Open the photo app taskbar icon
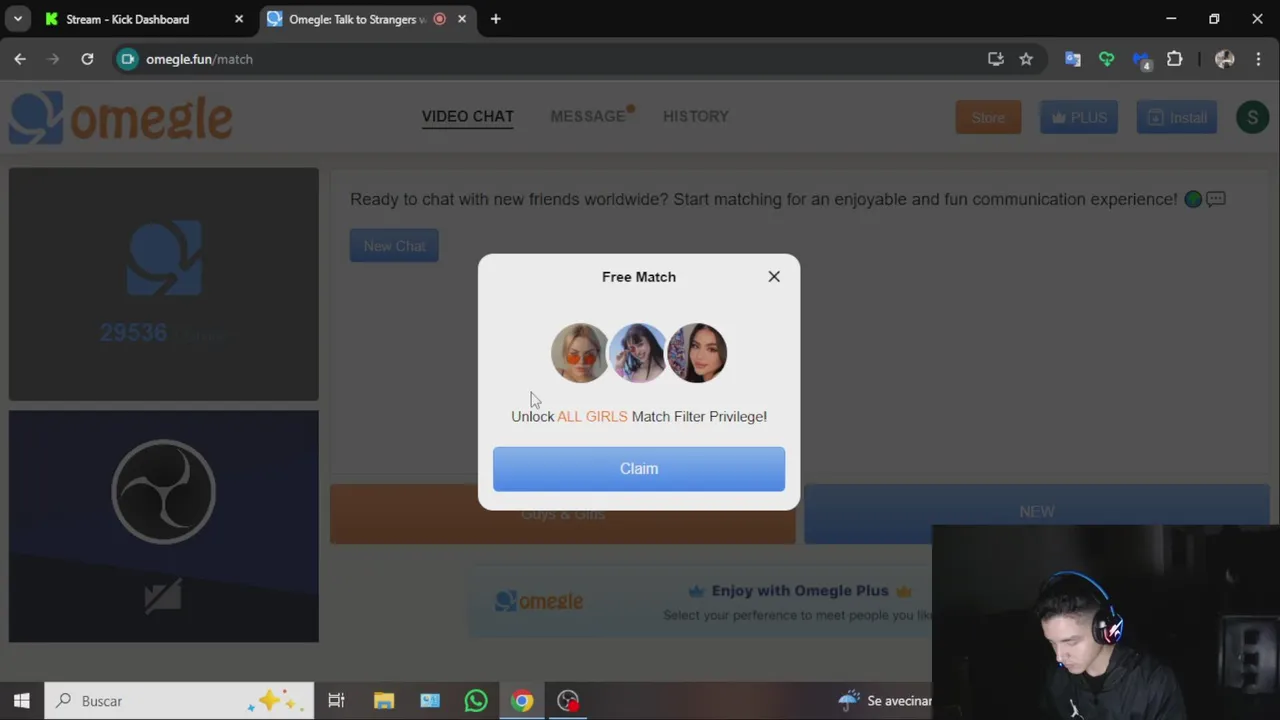Screen dimensions: 1280x720 (430, 701)
